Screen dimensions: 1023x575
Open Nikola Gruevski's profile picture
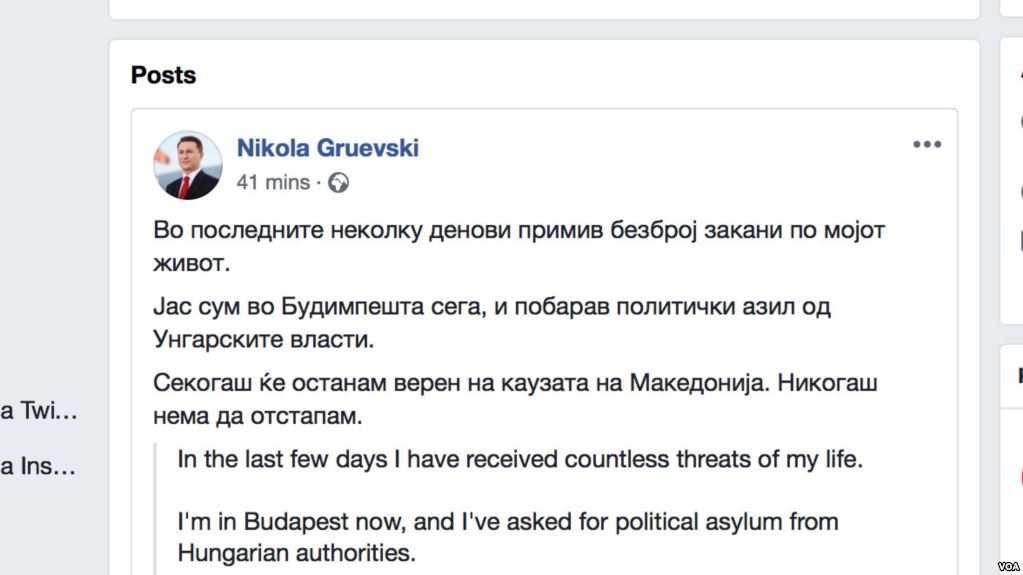click(187, 165)
